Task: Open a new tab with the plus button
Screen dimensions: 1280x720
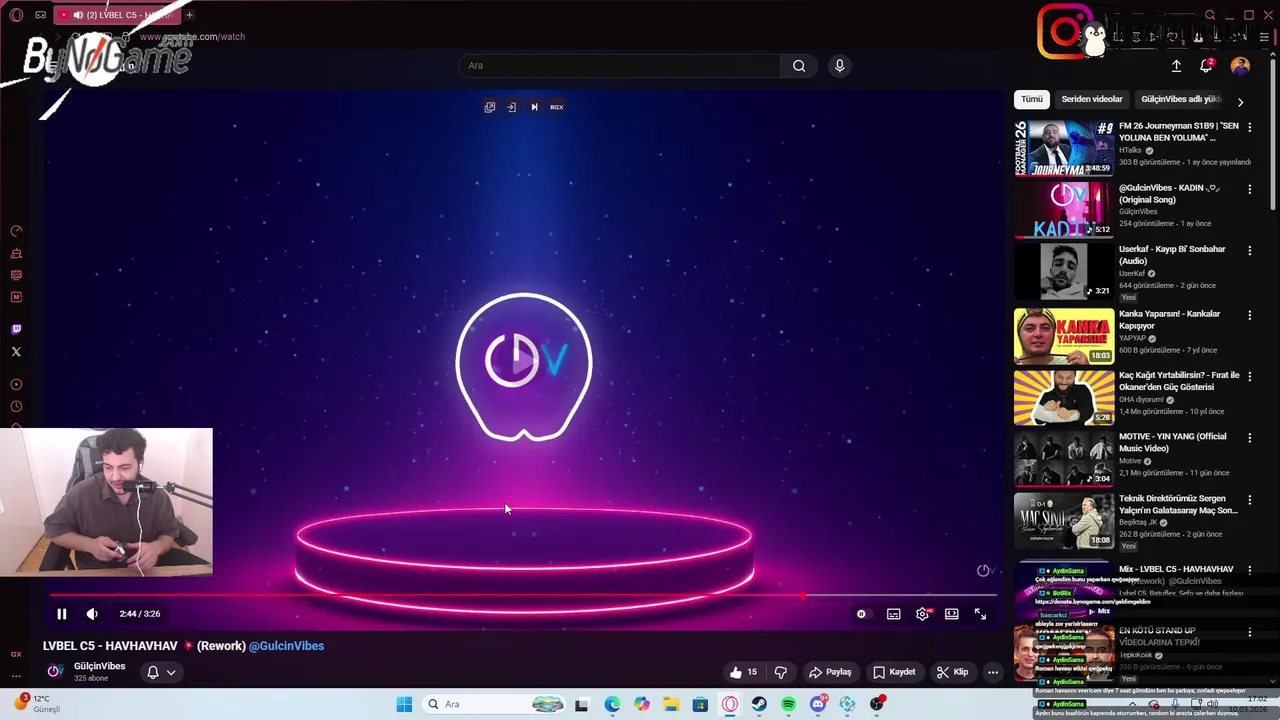Action: pyautogui.click(x=190, y=15)
